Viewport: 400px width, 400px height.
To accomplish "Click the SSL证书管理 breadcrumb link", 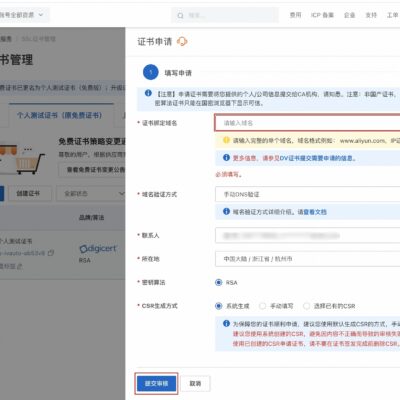I will tap(39, 39).
